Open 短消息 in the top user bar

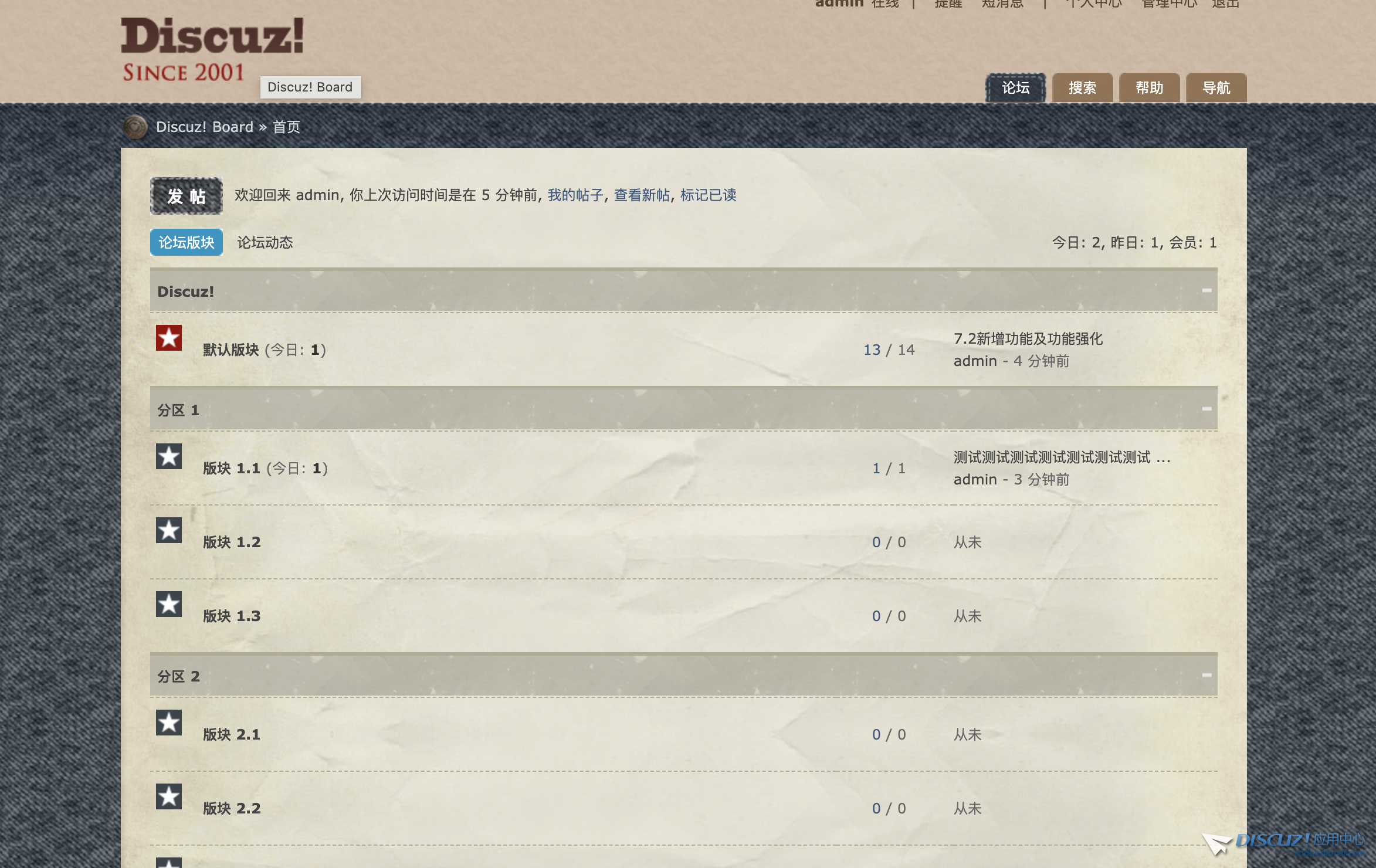1002,4
